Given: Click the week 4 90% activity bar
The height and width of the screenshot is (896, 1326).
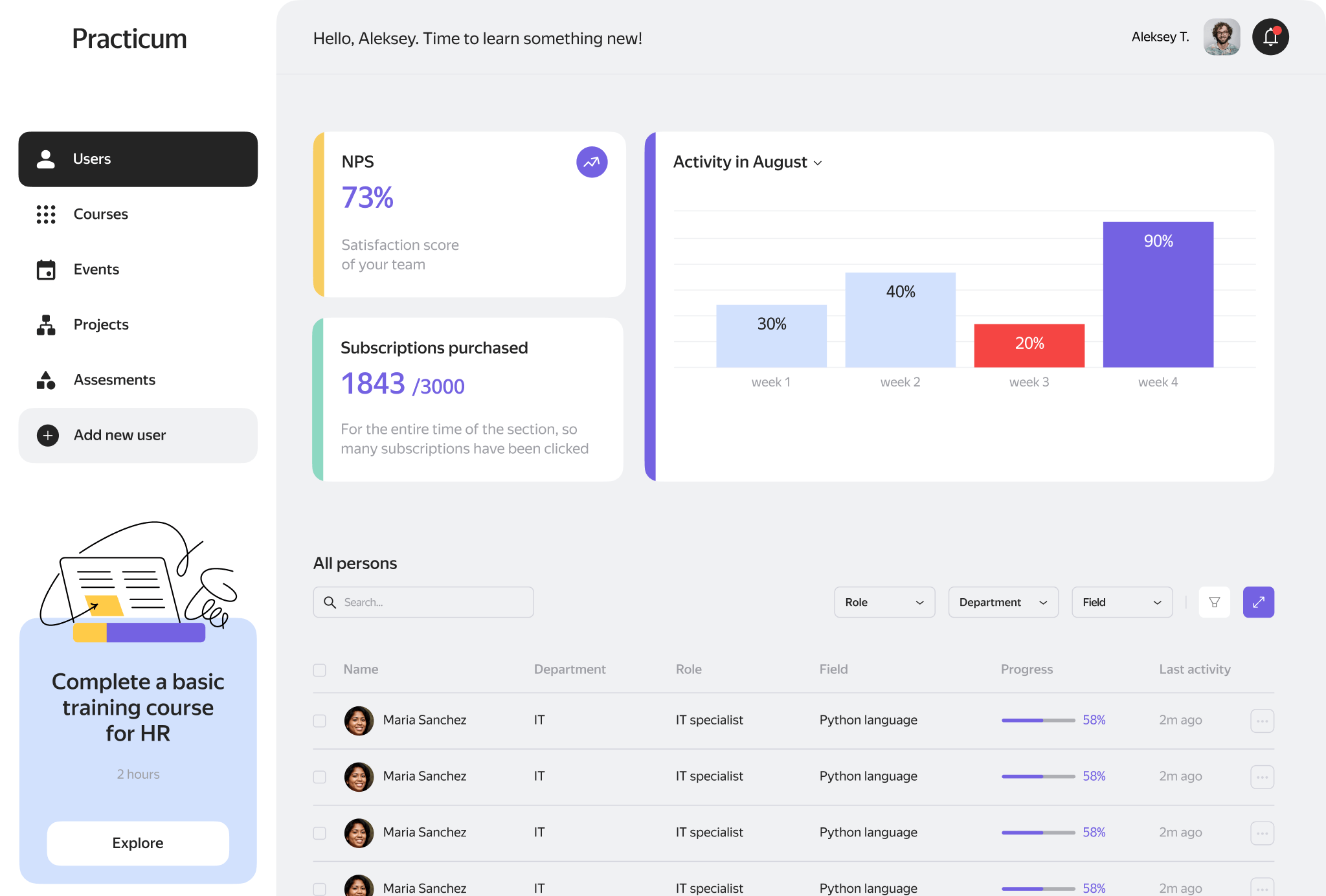Looking at the screenshot, I should pyautogui.click(x=1158, y=295).
